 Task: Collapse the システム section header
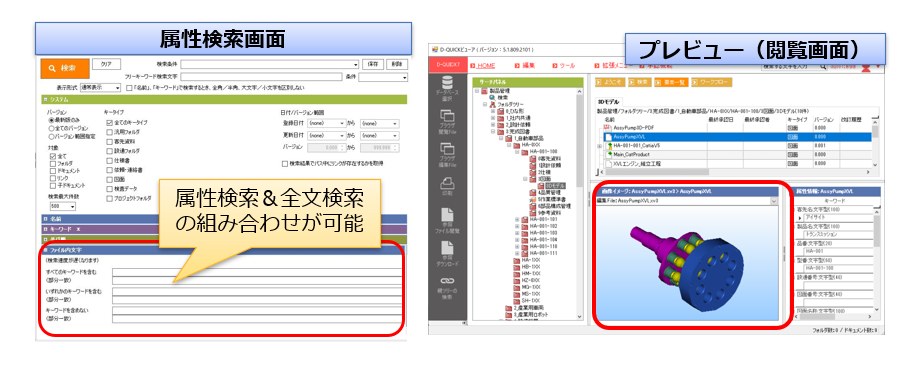[224, 100]
